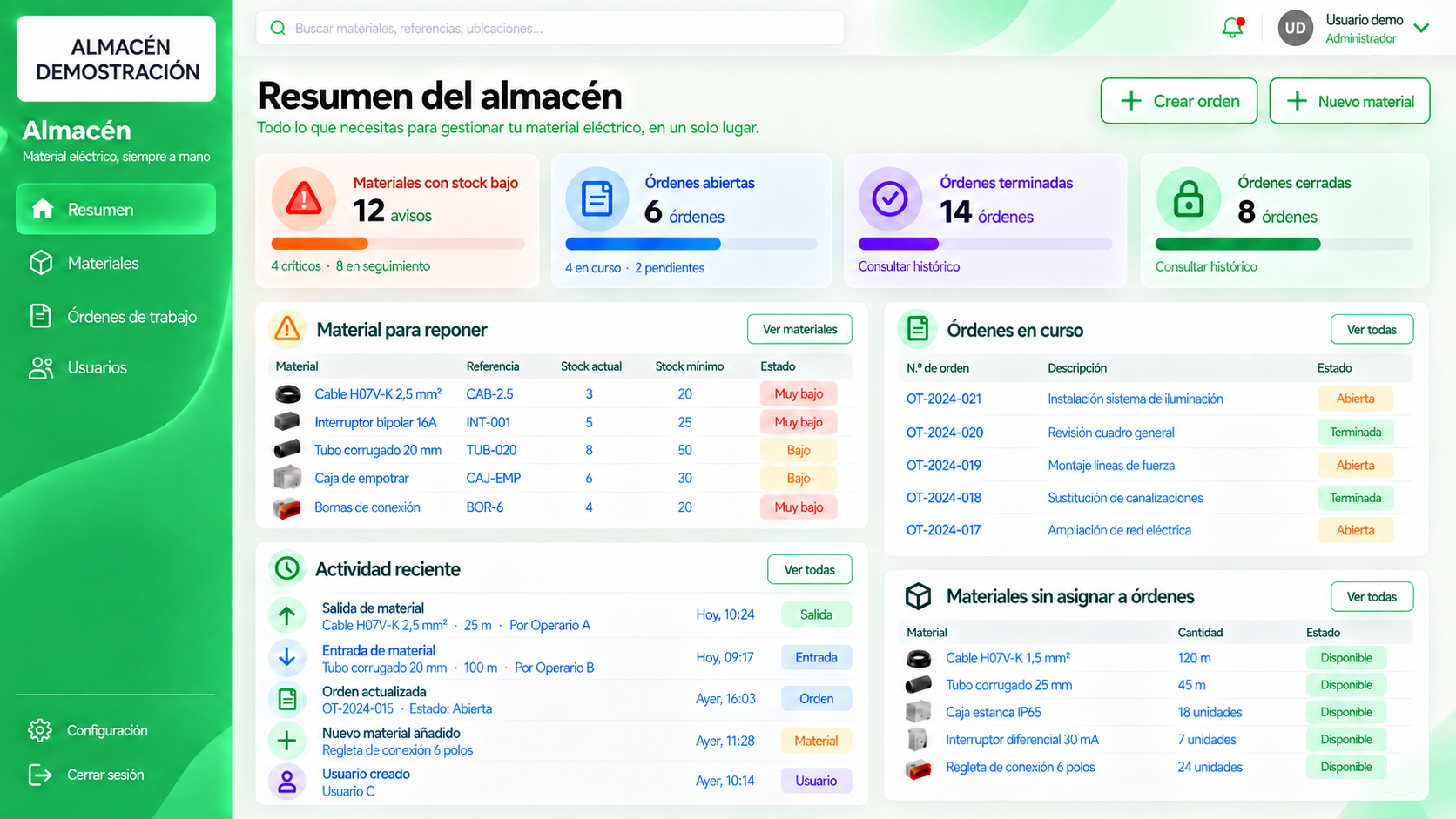Viewport: 1456px width, 819px height.
Task: Click Ampliación de red eléctrica description
Action: (x=1119, y=530)
